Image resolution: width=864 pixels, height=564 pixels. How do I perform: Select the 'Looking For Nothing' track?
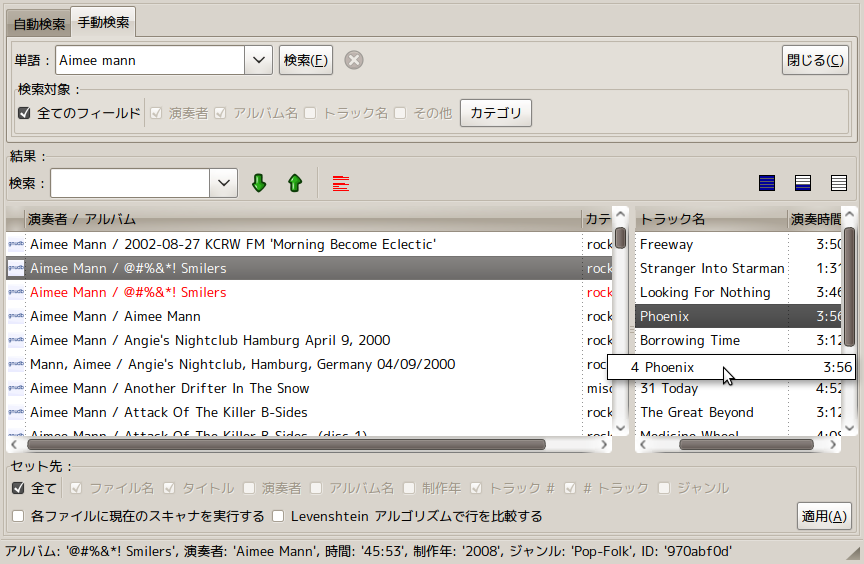[738, 292]
